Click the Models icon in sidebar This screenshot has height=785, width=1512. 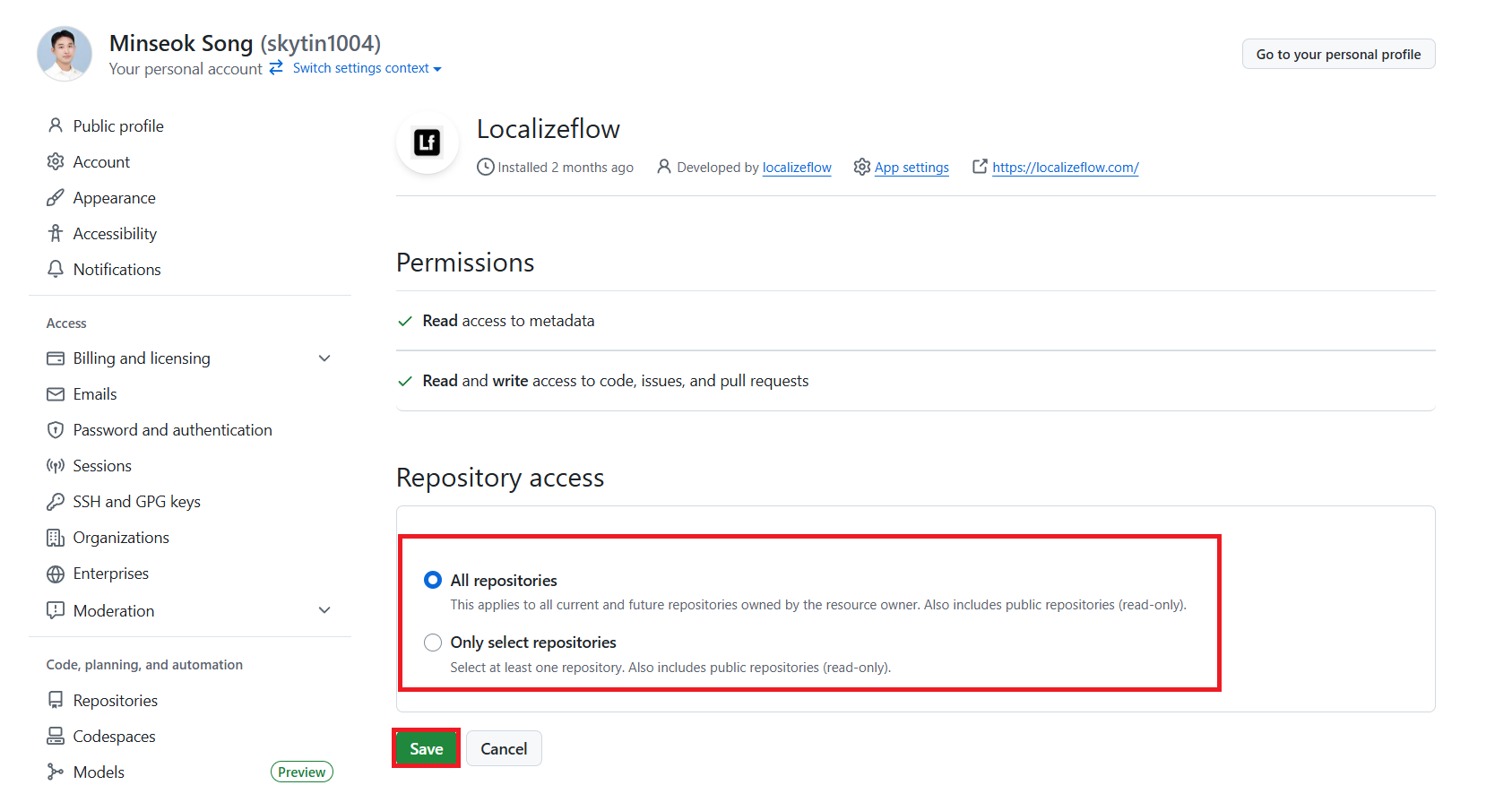click(x=56, y=772)
